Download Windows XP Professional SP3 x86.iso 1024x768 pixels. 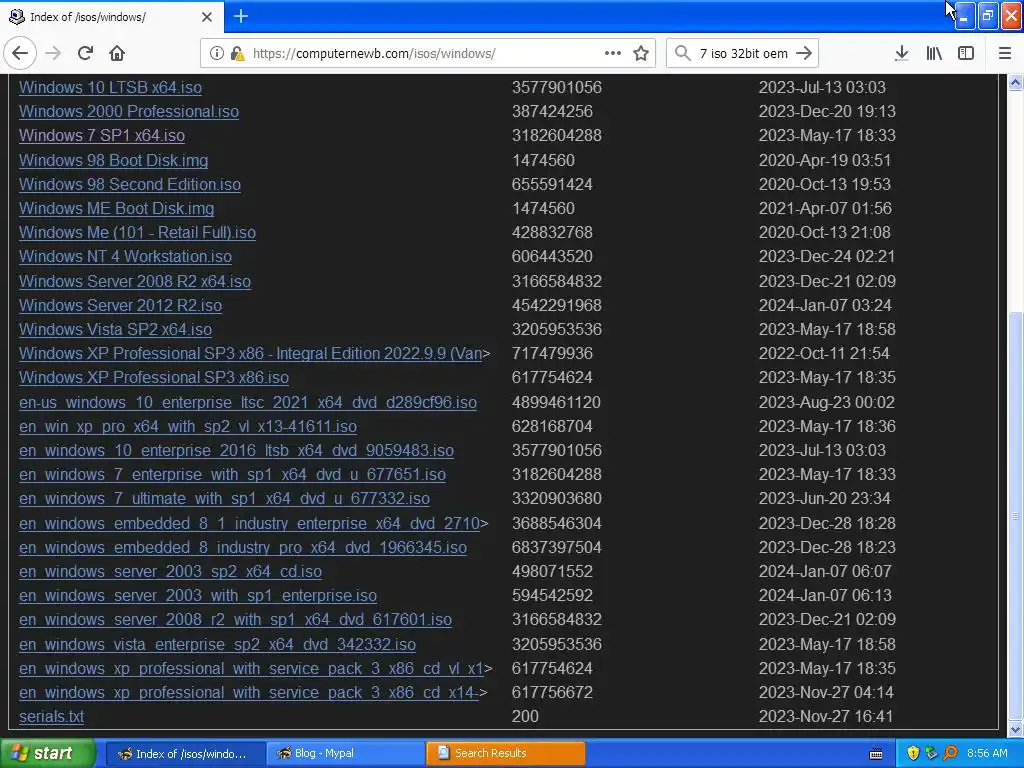click(x=153, y=378)
